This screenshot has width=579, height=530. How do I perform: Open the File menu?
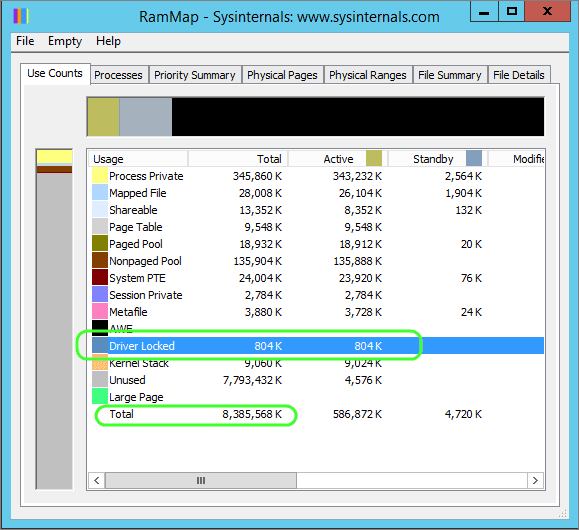pos(25,41)
